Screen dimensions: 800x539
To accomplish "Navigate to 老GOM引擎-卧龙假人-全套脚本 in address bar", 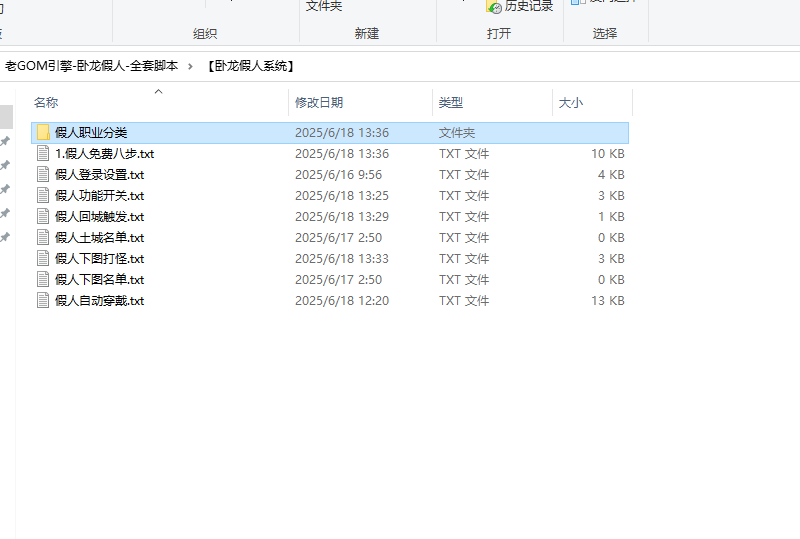I will [91, 66].
